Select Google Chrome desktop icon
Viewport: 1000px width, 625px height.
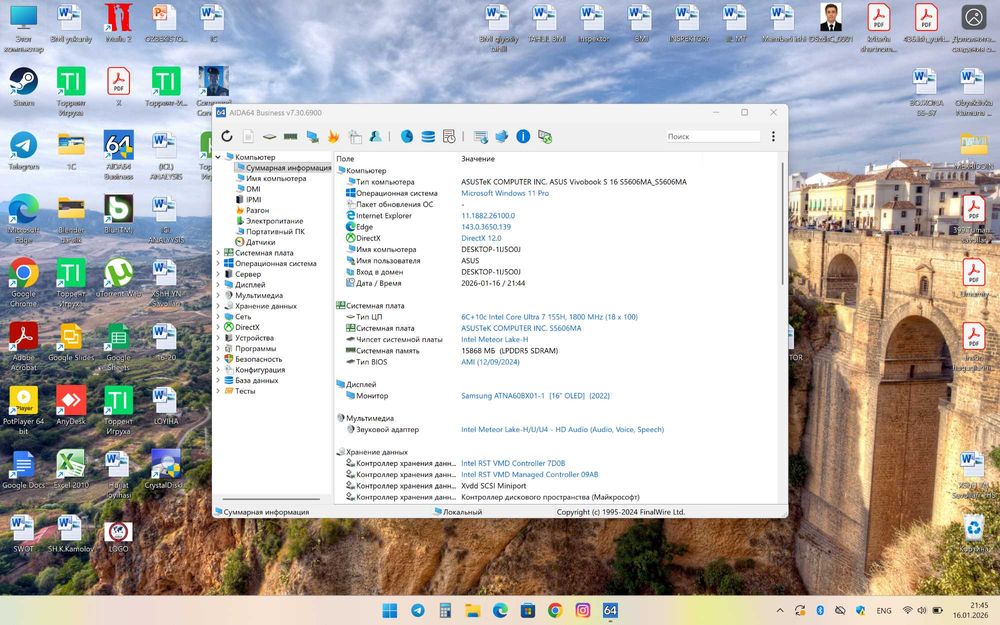(24, 283)
